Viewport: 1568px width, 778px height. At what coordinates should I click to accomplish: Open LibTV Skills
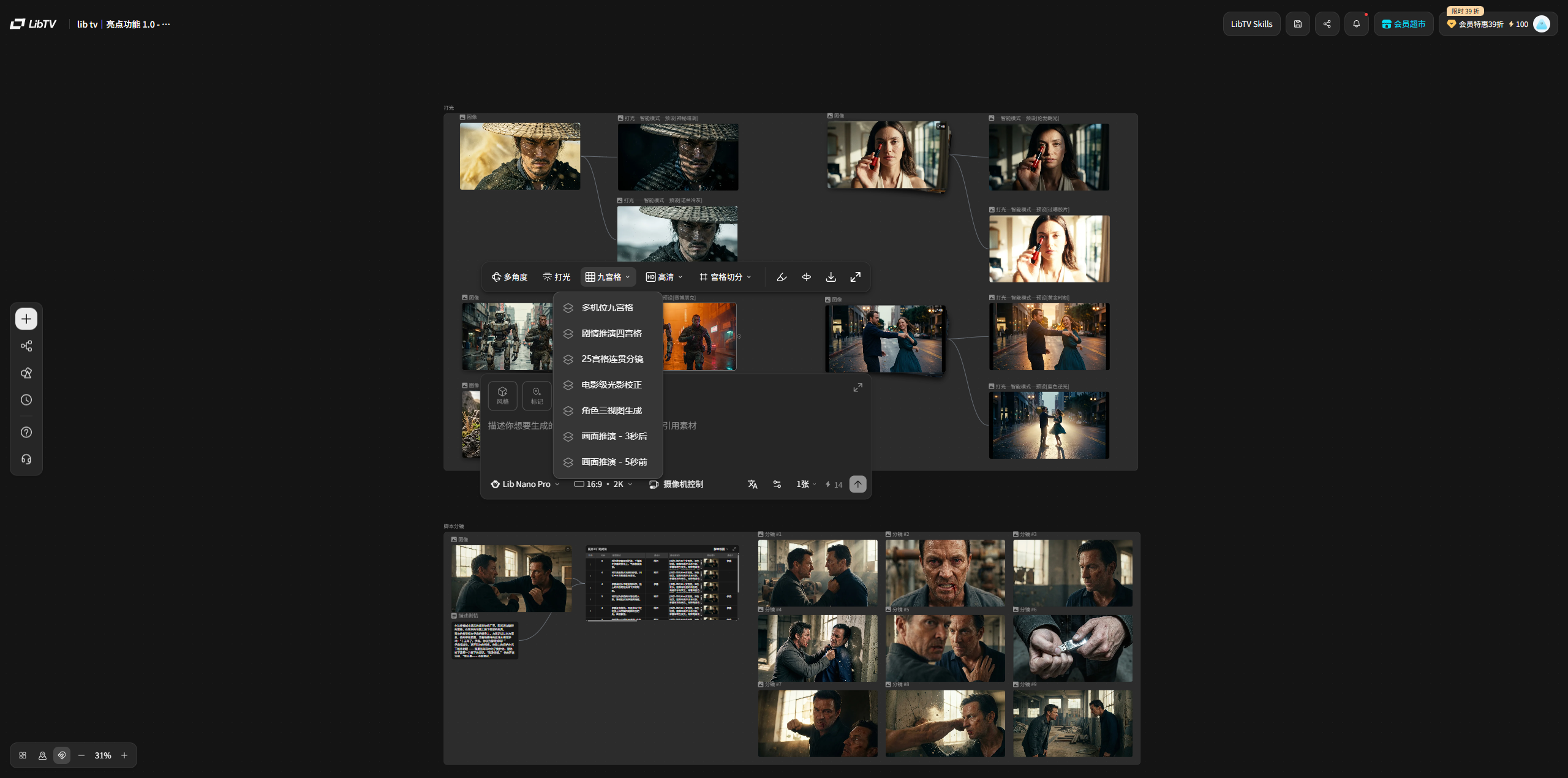[x=1251, y=24]
